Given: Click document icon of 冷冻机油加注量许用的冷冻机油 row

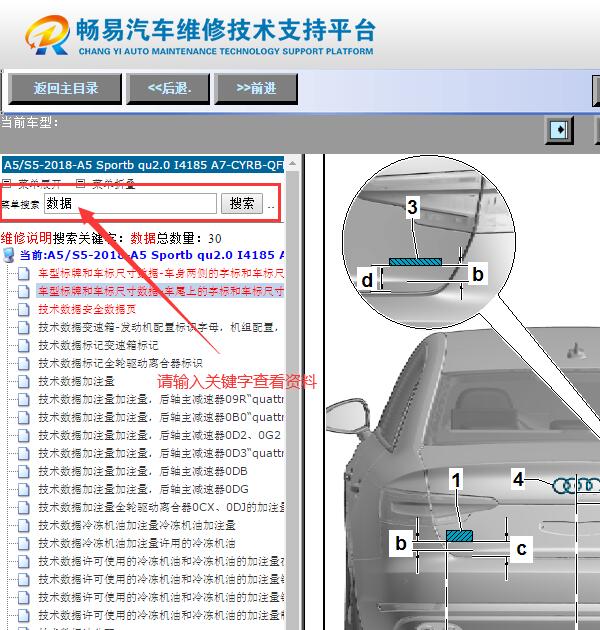Looking at the screenshot, I should click(24, 544).
